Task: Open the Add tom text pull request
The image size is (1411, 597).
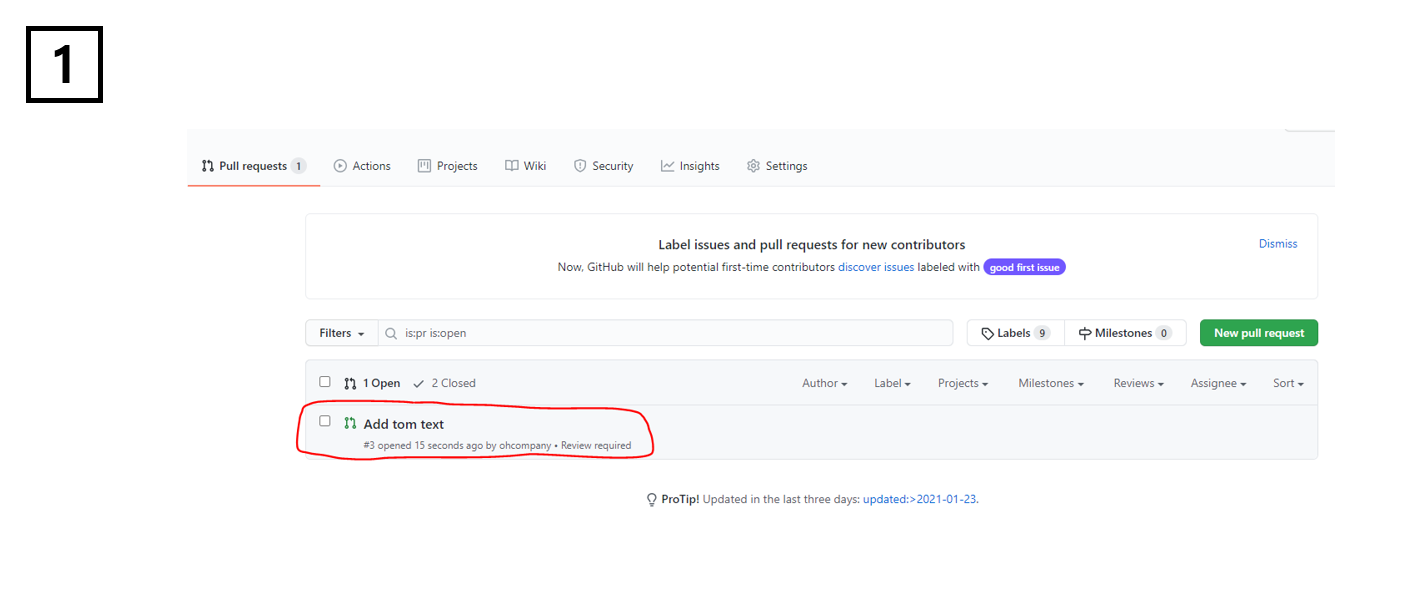Action: (x=404, y=424)
